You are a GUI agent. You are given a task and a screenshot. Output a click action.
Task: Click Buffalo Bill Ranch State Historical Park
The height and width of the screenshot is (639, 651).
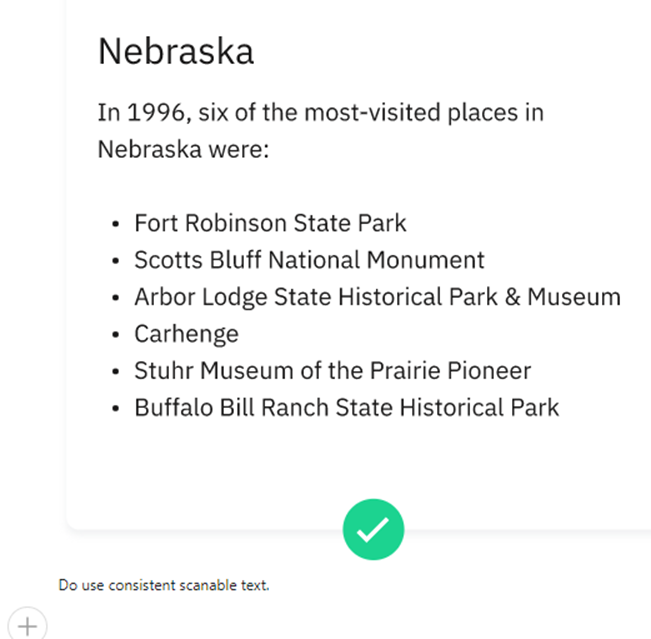pos(346,408)
